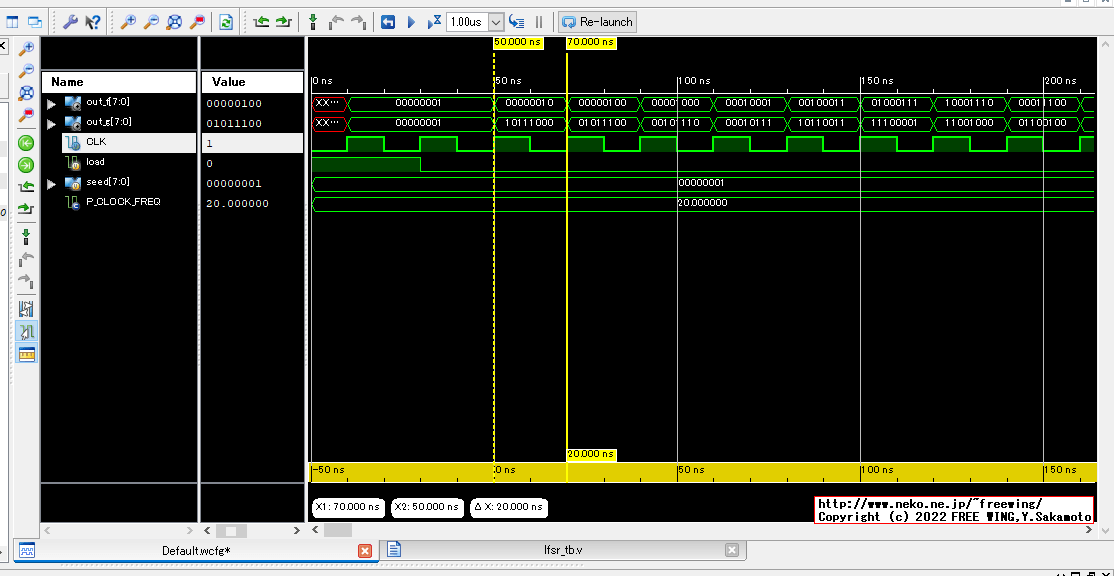
Task: Switch to the Default.wcfg* tab
Action: [195, 550]
